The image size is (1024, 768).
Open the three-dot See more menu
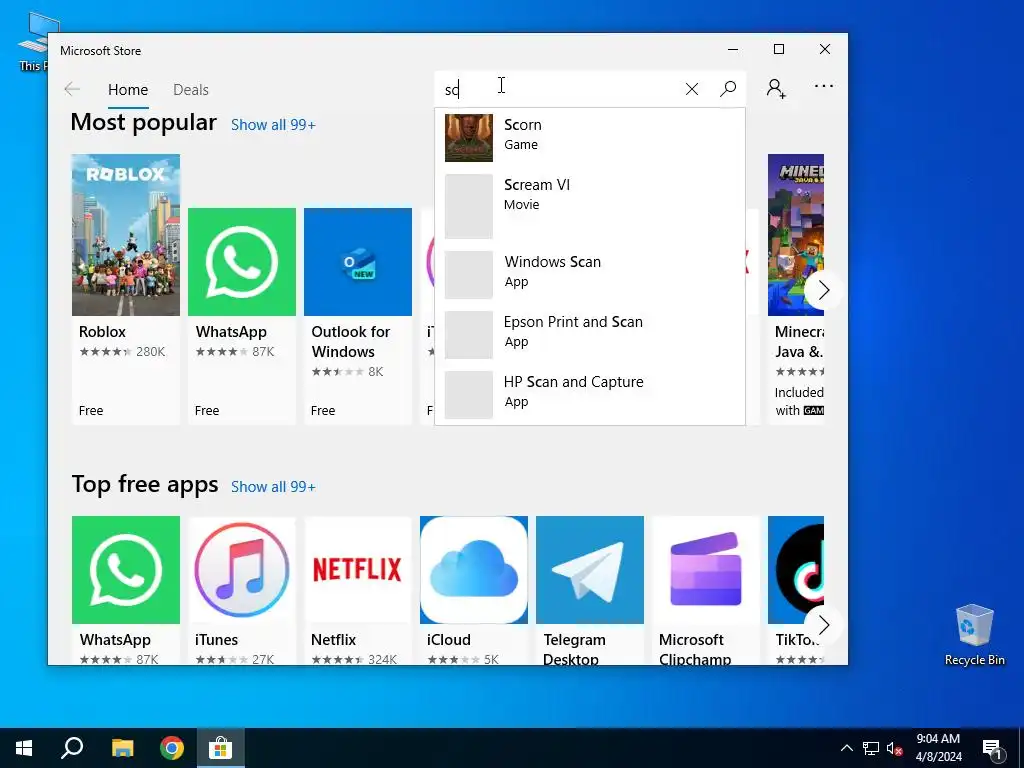pos(824,86)
